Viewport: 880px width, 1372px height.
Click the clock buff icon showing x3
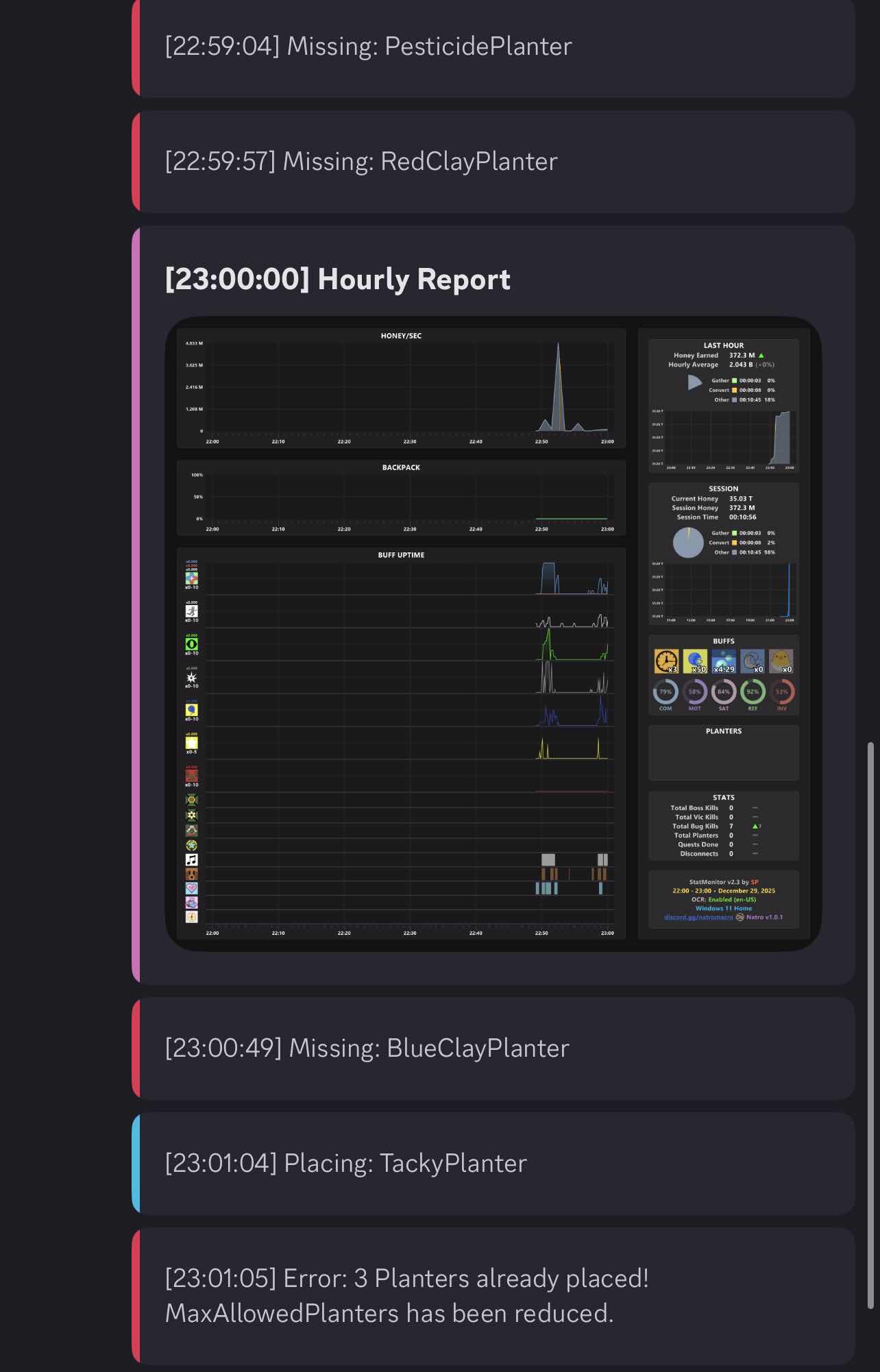(x=666, y=661)
